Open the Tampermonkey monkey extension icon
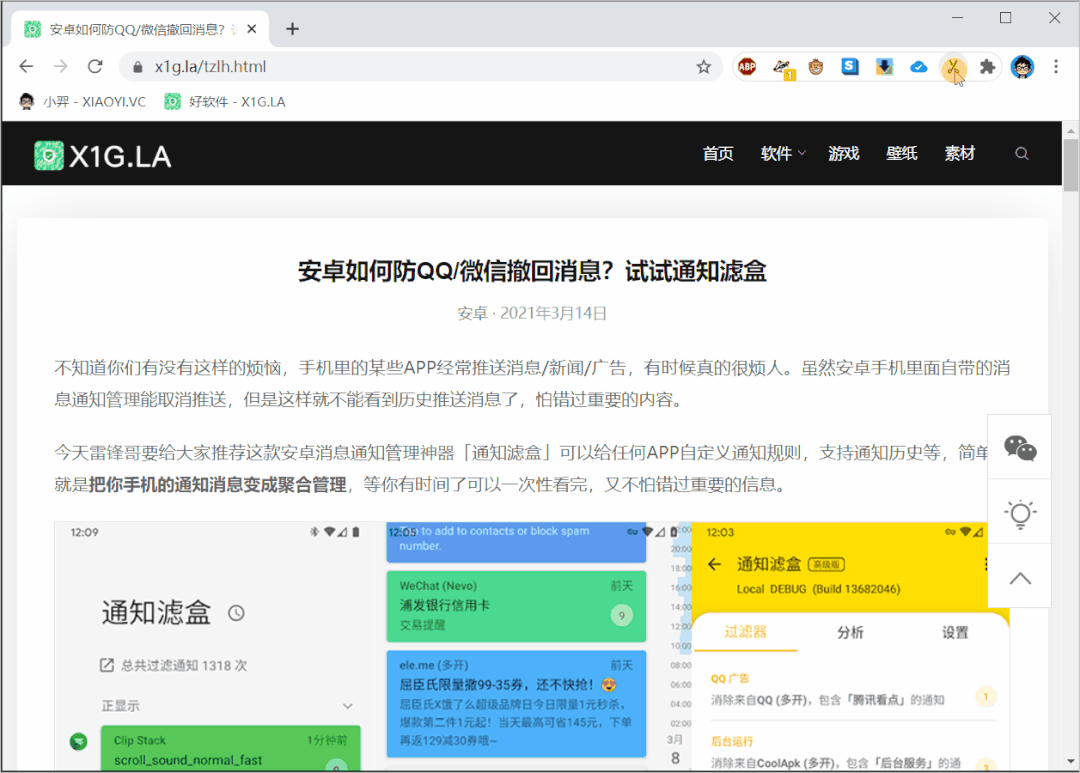 pyautogui.click(x=816, y=67)
